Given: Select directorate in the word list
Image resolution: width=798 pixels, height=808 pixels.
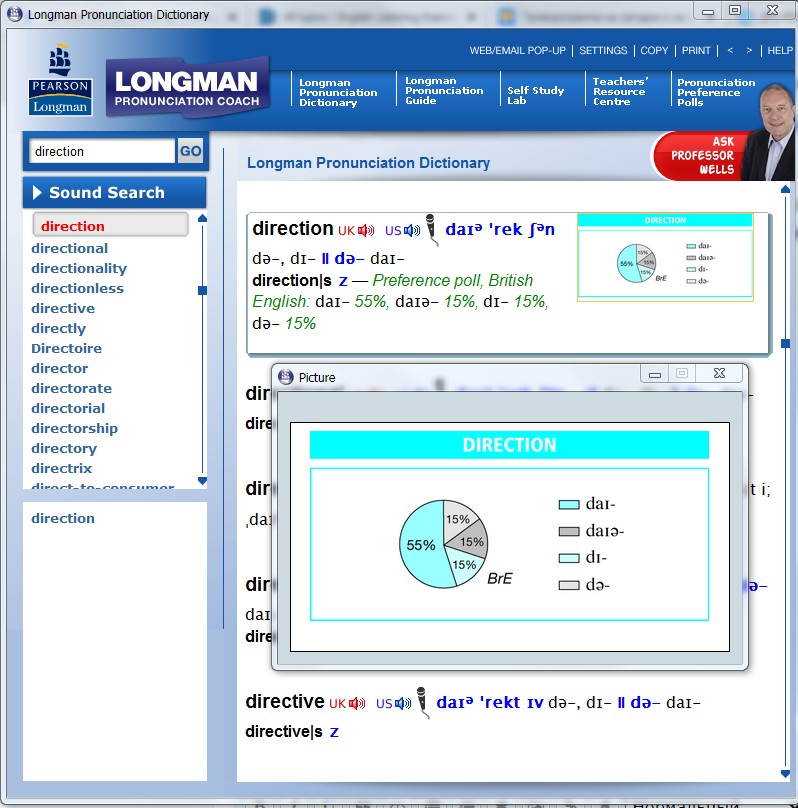Looking at the screenshot, I should tap(71, 388).
